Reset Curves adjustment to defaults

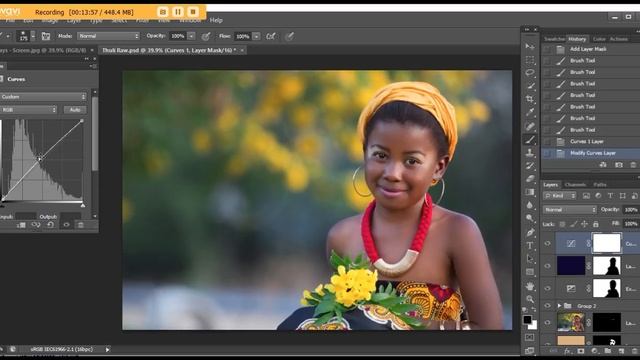51,225
